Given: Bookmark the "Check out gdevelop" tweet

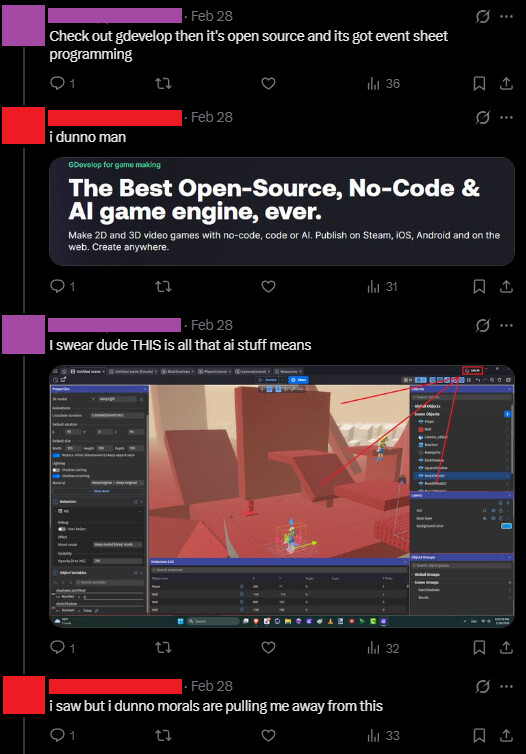Looking at the screenshot, I should pos(479,84).
